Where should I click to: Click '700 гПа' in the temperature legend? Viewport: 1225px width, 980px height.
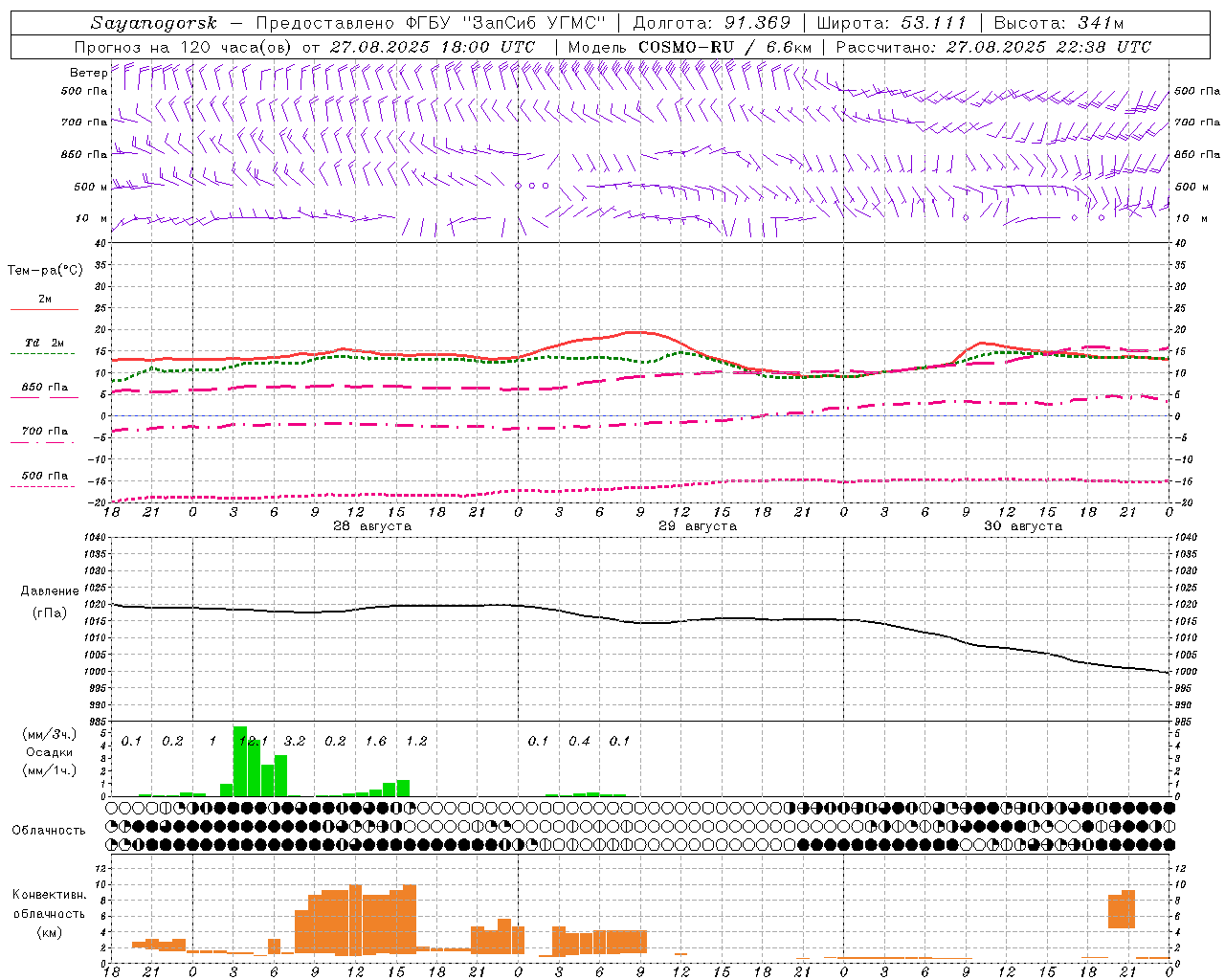tap(45, 432)
